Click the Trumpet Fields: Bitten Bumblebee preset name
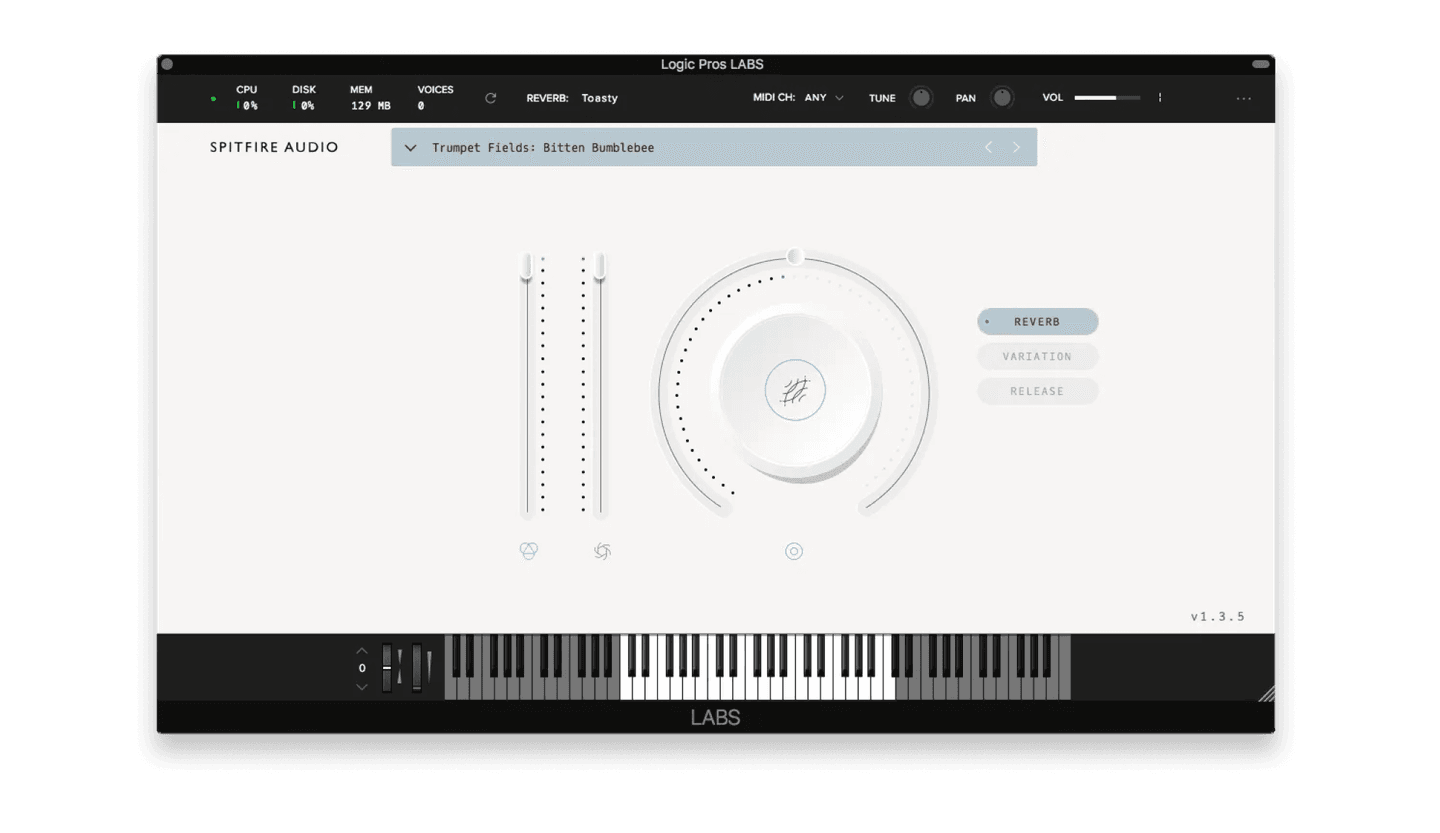This screenshot has width=1440, height=833. 543,148
